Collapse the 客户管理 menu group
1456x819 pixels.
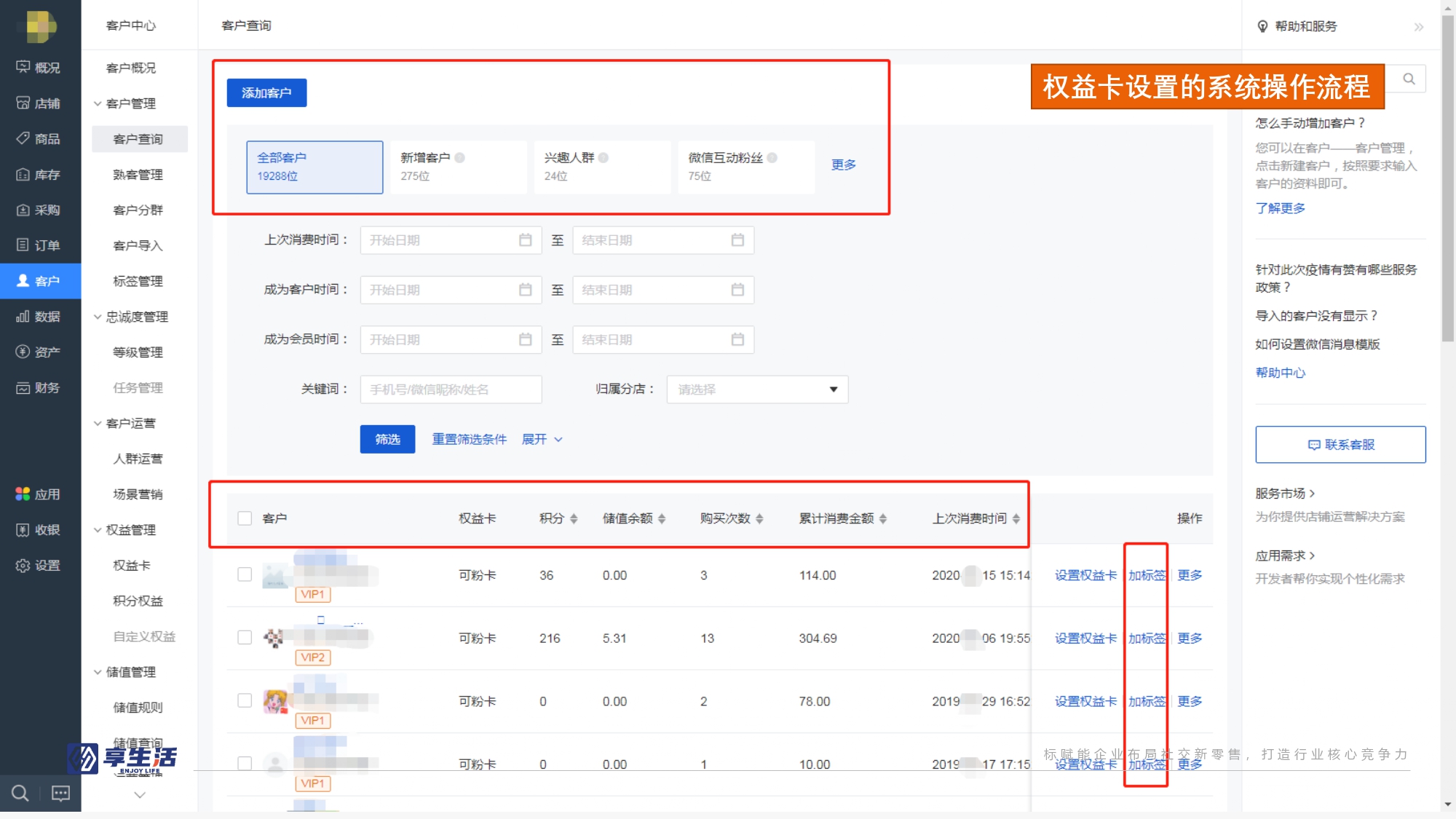98,103
